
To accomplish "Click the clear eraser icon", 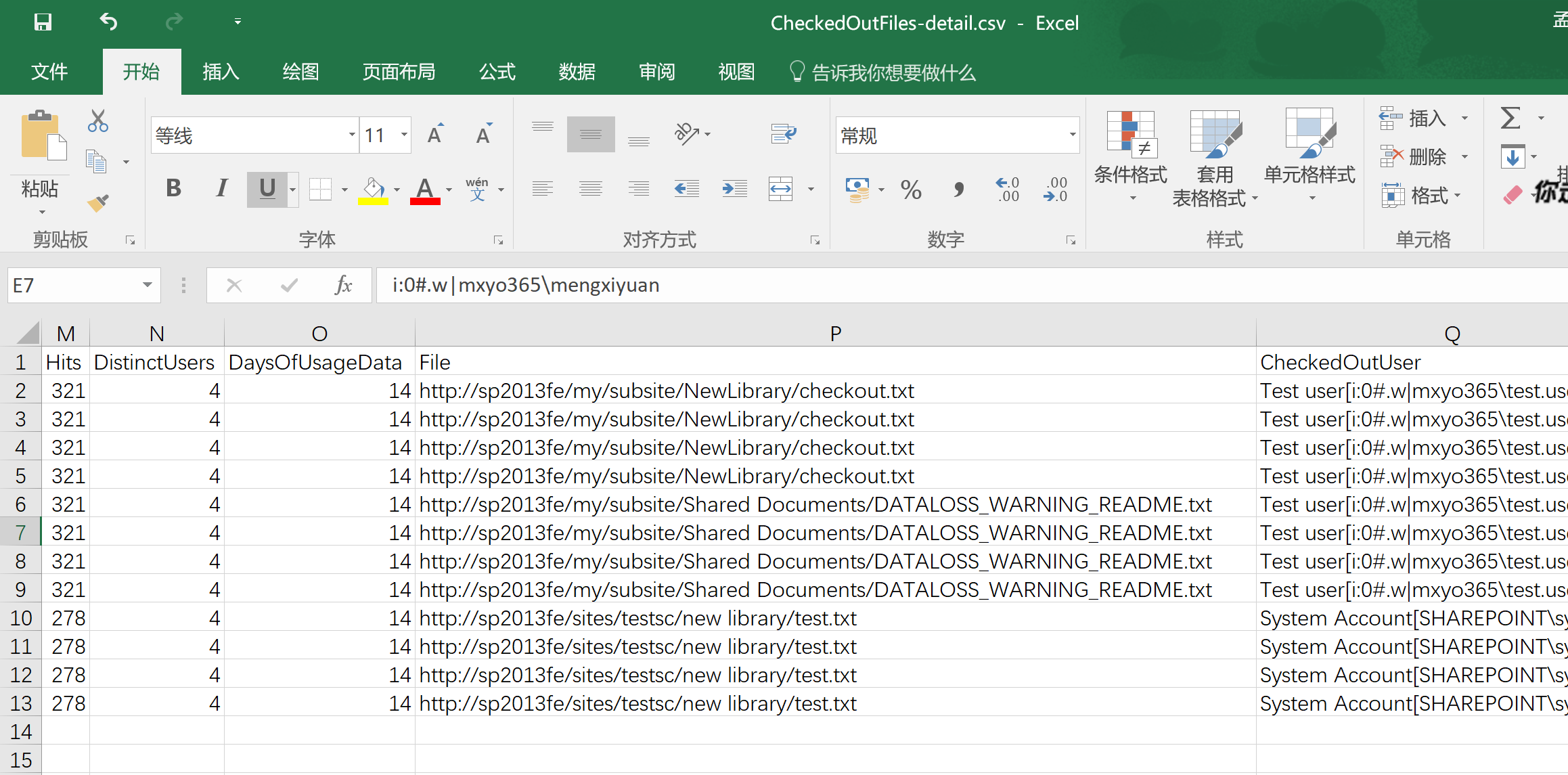I will coord(1512,195).
